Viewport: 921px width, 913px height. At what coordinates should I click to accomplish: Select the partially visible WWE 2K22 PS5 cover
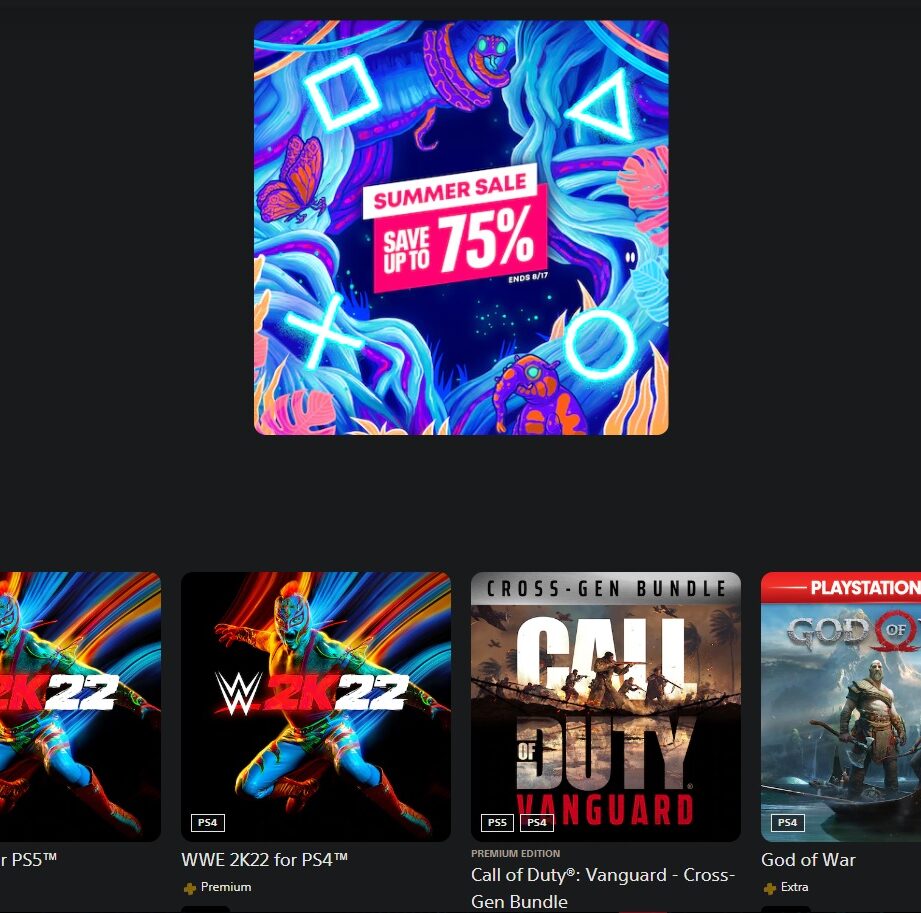point(80,707)
